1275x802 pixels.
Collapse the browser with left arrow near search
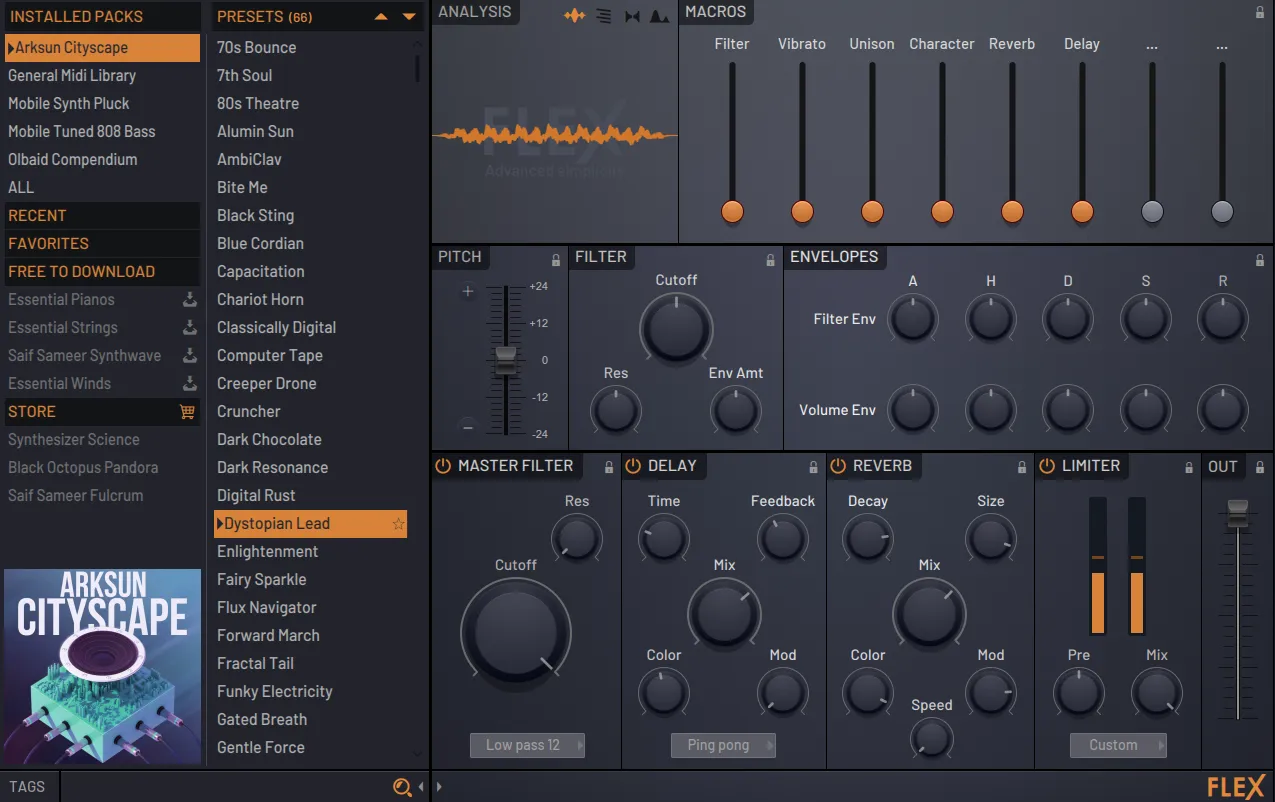coord(421,787)
